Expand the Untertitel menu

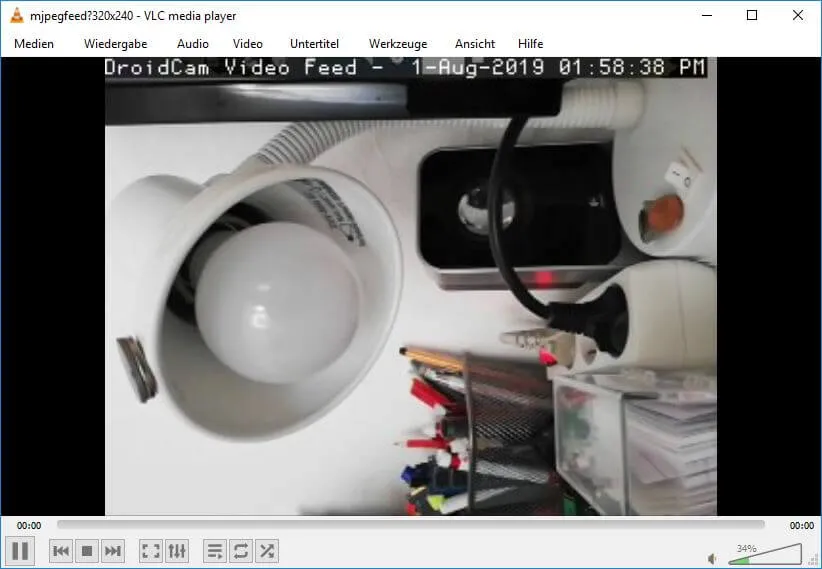pyautogui.click(x=315, y=44)
